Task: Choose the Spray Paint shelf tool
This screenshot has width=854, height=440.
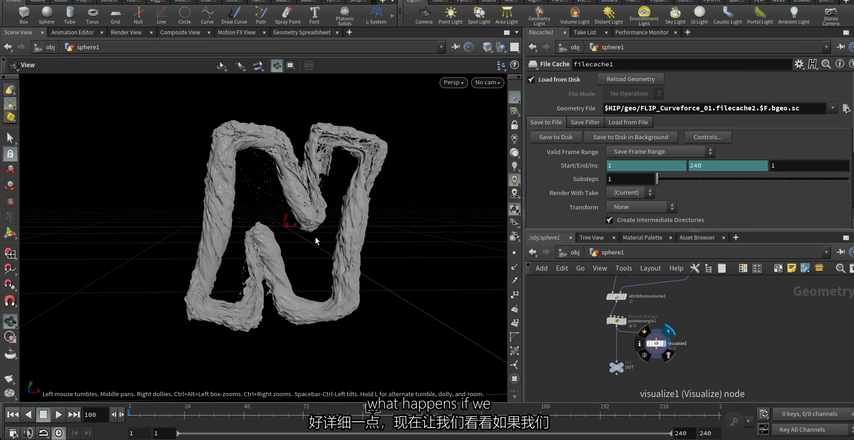Action: click(286, 14)
